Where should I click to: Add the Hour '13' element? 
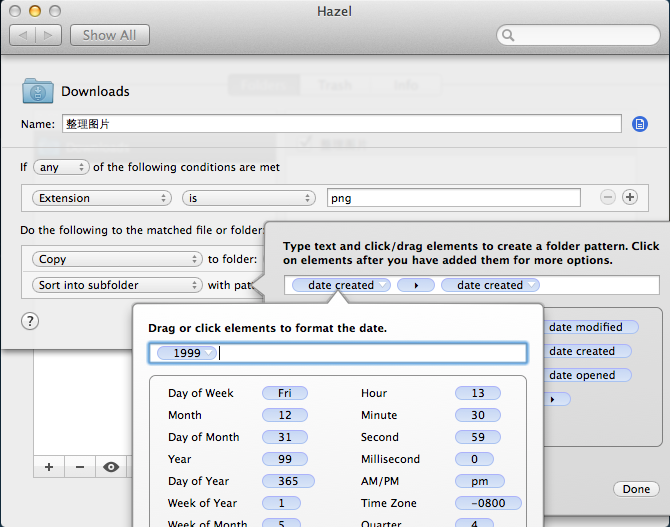478,393
